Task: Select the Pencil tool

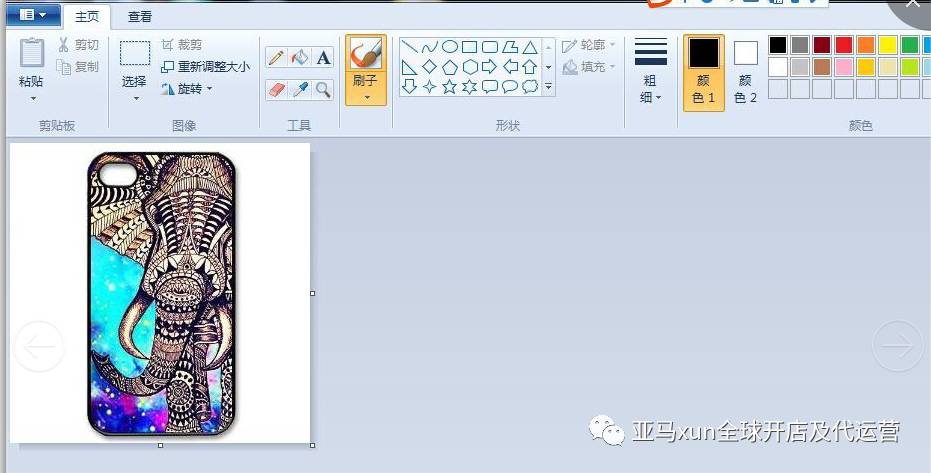Action: pos(276,58)
